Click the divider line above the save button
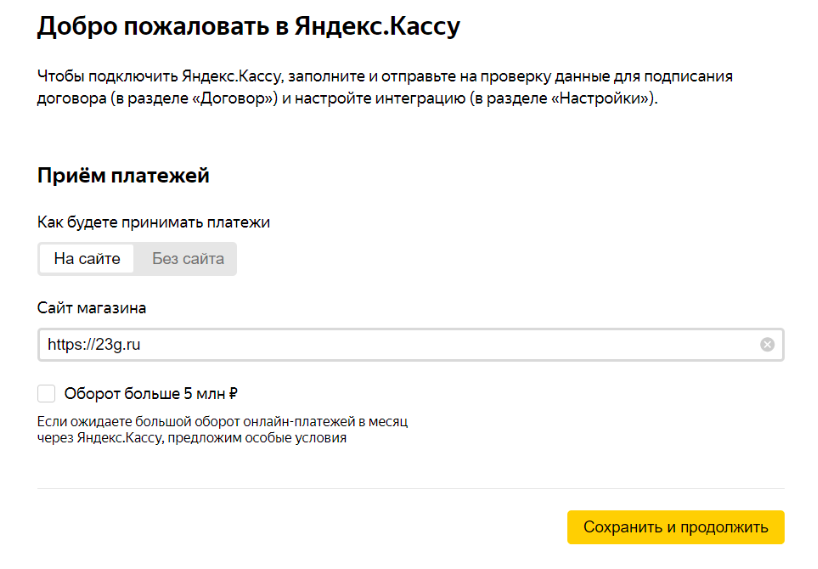 point(411,489)
